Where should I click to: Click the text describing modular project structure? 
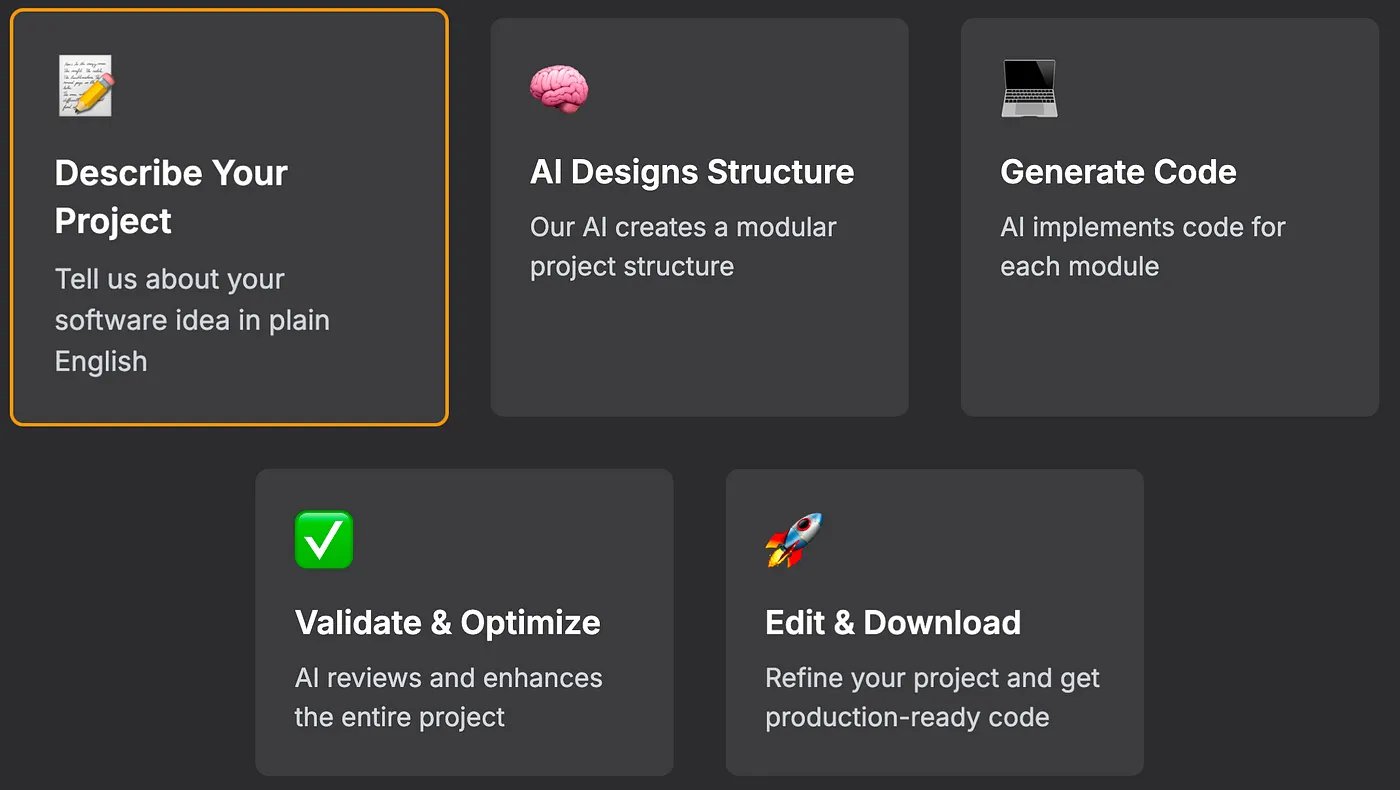click(x=683, y=246)
